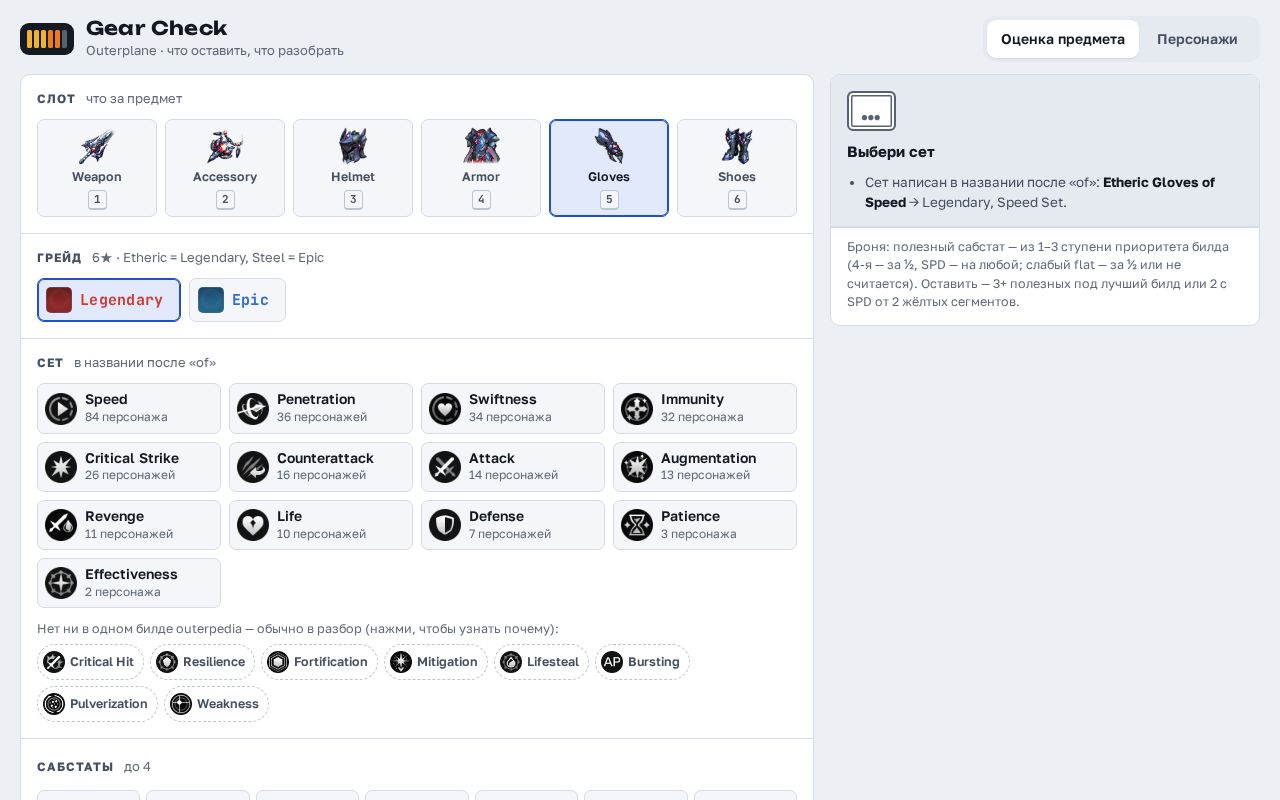Pick the Accessory slot icon
The height and width of the screenshot is (800, 1280).
tap(225, 147)
